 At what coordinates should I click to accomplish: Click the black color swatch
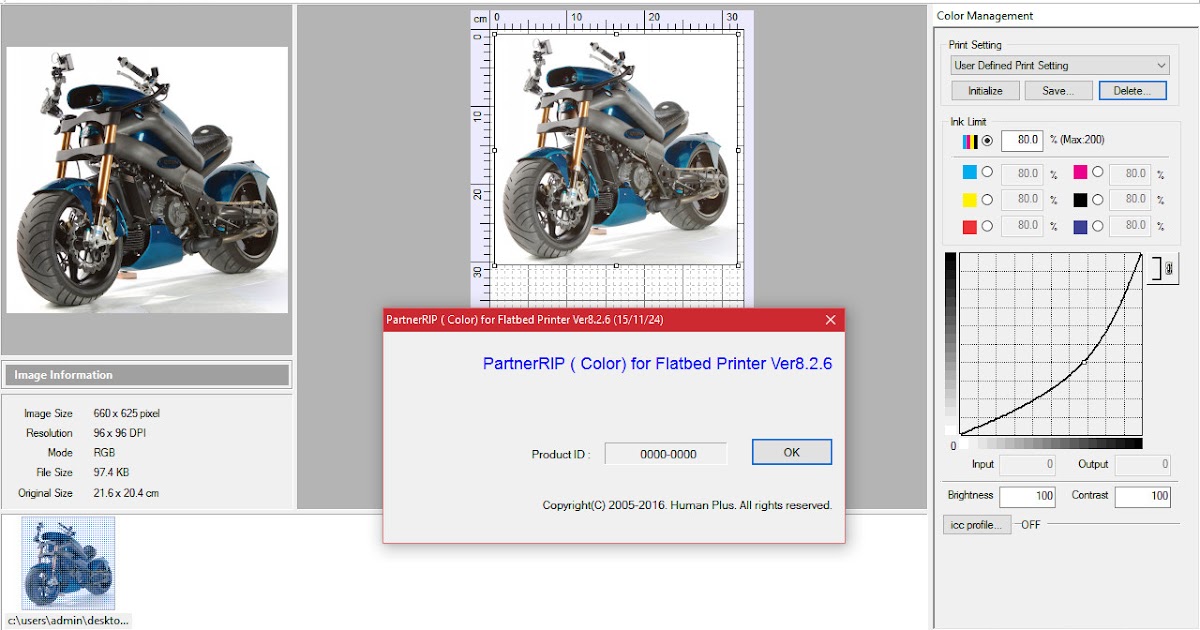[x=1080, y=200]
